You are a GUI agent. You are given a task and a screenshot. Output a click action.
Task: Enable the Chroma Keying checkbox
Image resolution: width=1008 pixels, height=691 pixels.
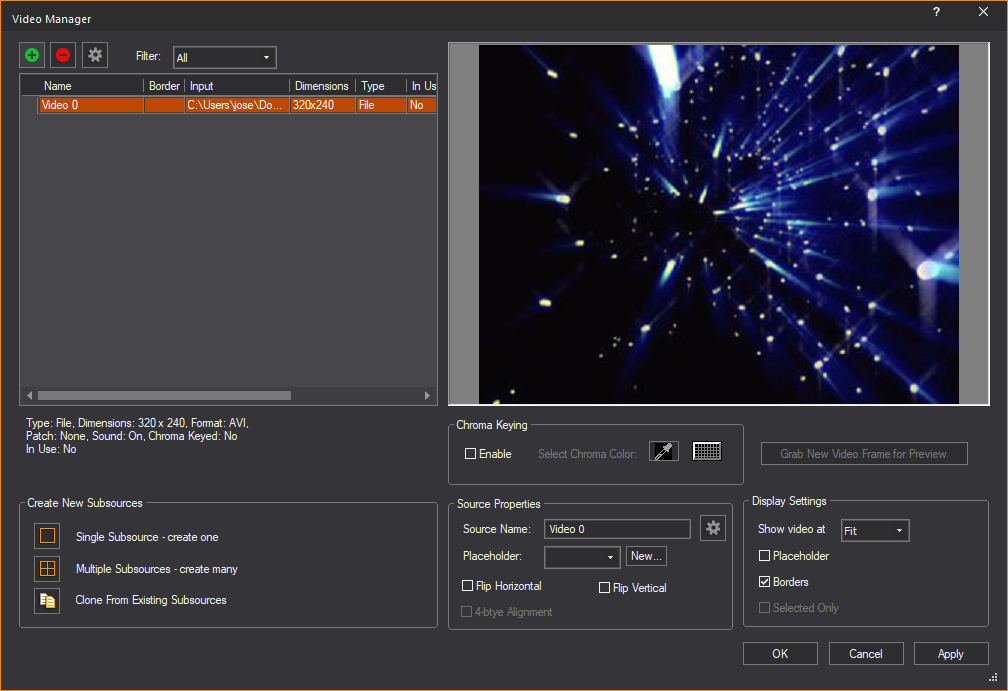coord(471,454)
